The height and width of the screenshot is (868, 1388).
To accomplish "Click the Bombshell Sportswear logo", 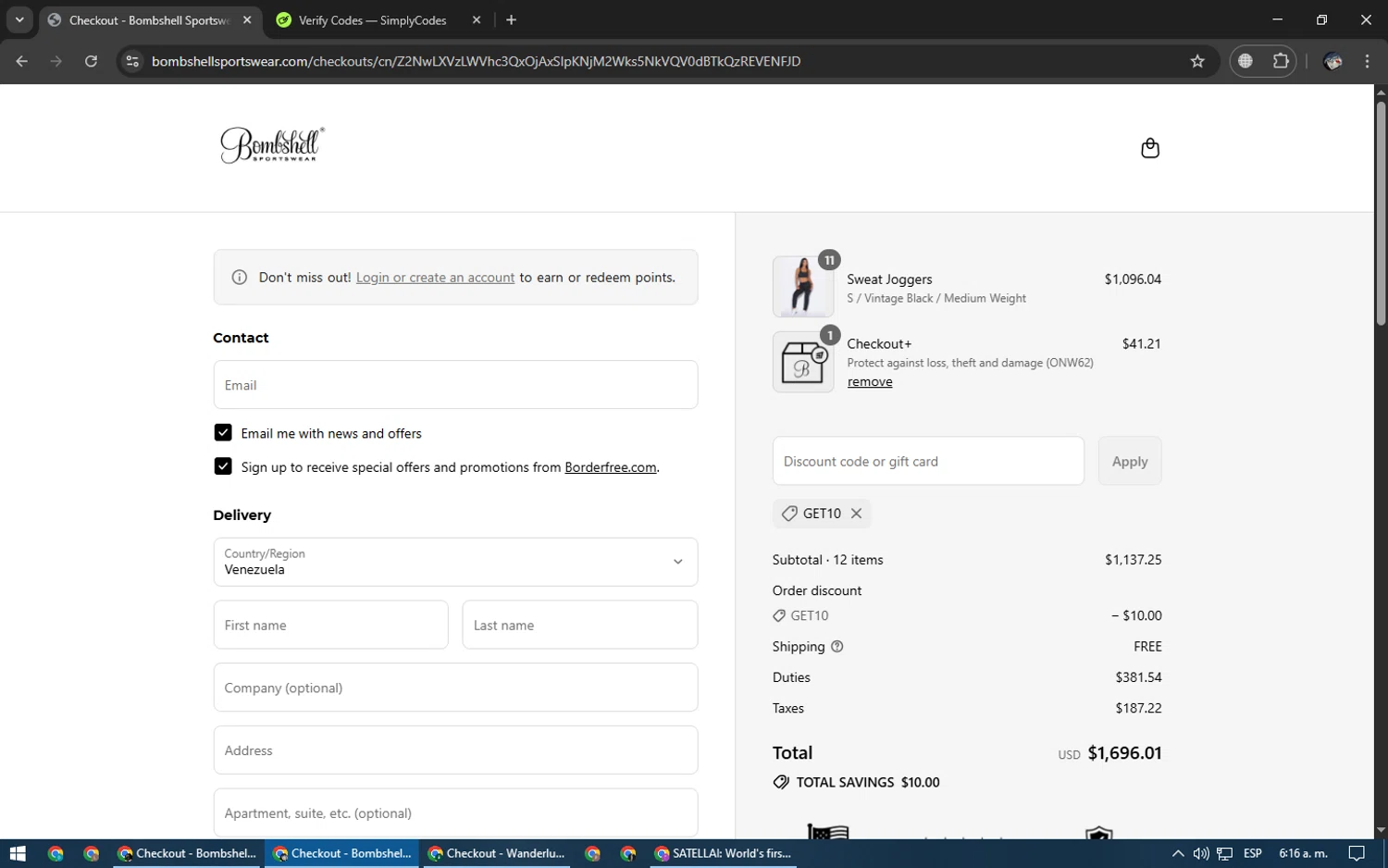I will point(273,144).
